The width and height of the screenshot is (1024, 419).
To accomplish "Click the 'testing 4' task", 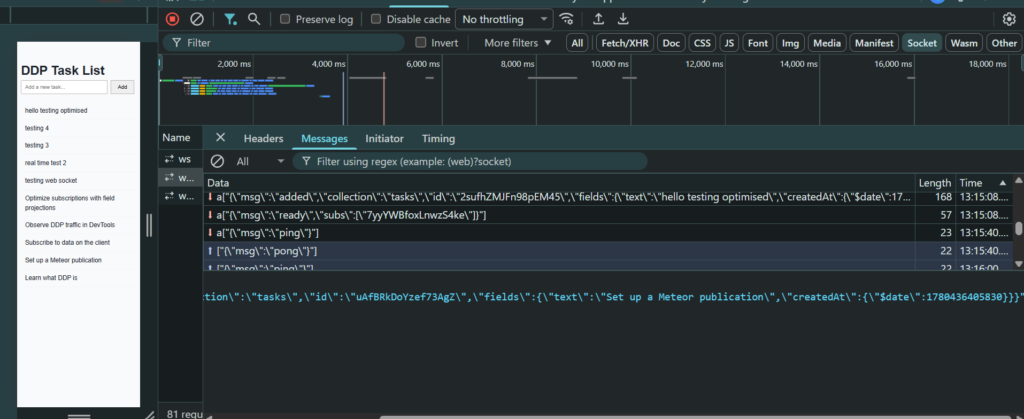I will [37, 129].
